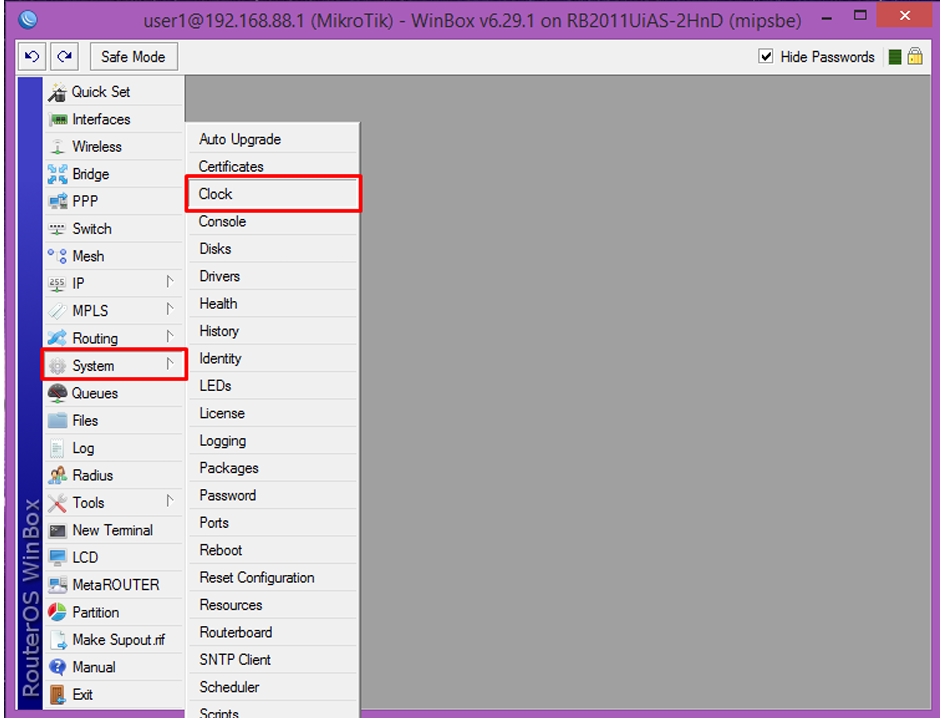Screen dimensions: 945x725
Task: Open the Manual help icon
Action: [57, 667]
